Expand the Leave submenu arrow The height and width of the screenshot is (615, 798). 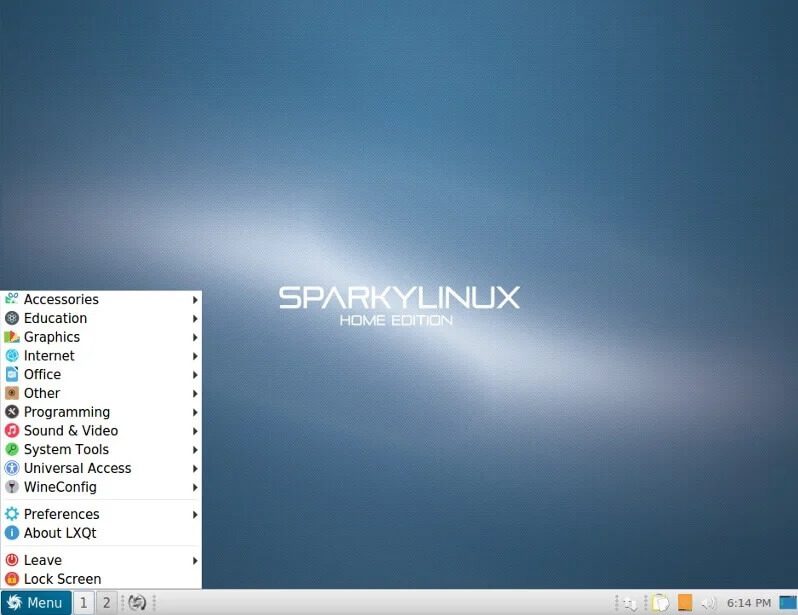tap(195, 561)
